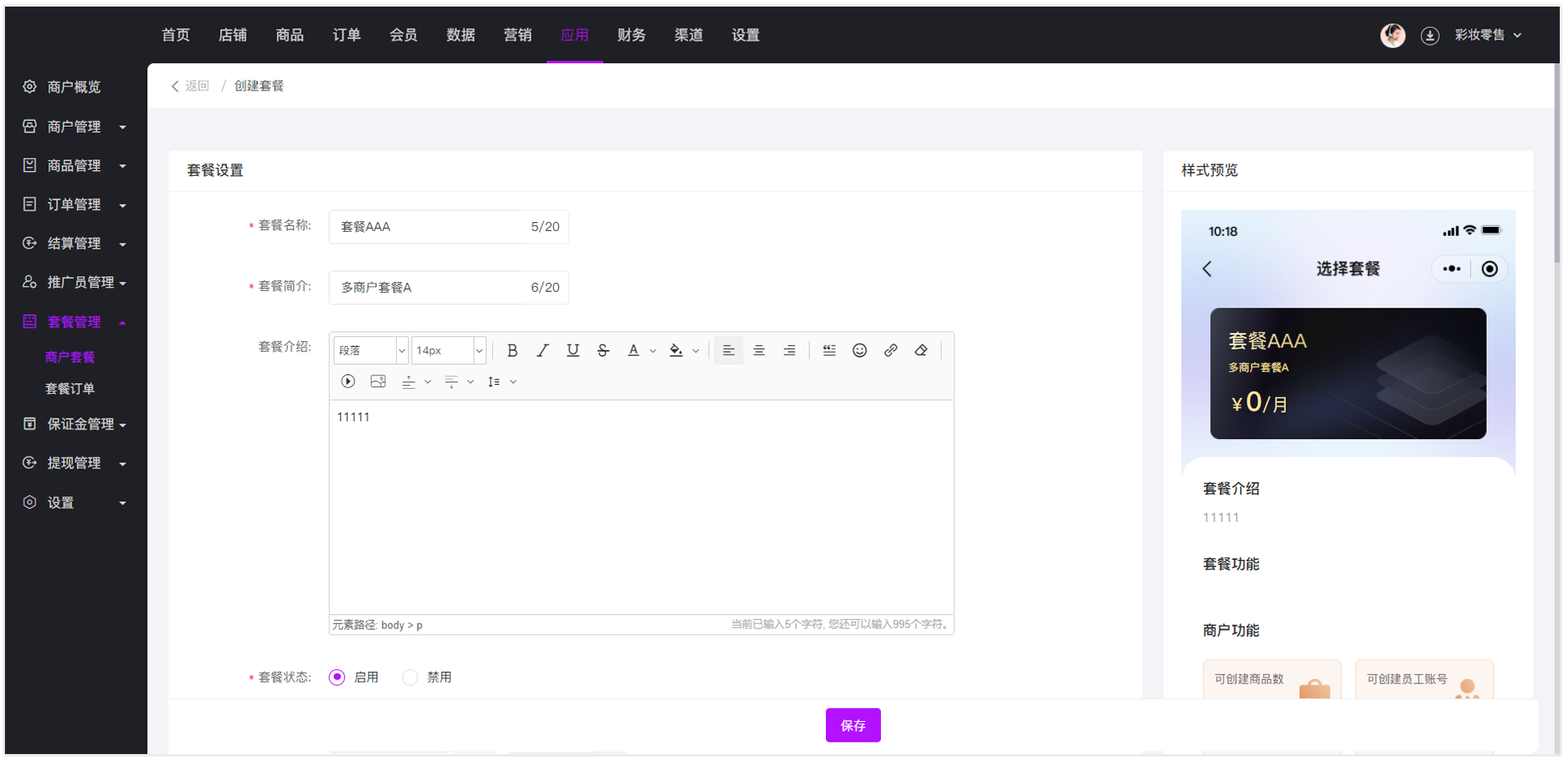Open the background fill color picker
Image resolution: width=1568 pixels, height=759 pixels.
(676, 350)
